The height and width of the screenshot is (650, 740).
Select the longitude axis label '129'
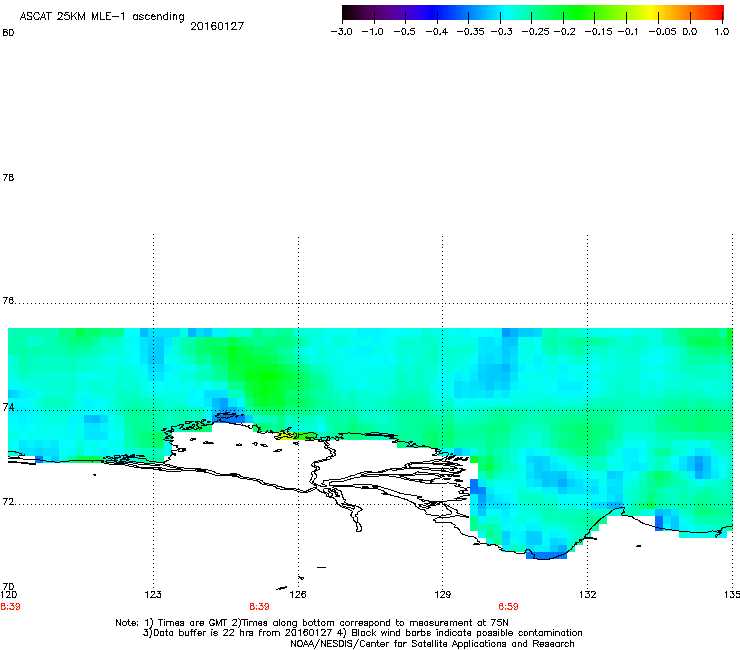(443, 594)
